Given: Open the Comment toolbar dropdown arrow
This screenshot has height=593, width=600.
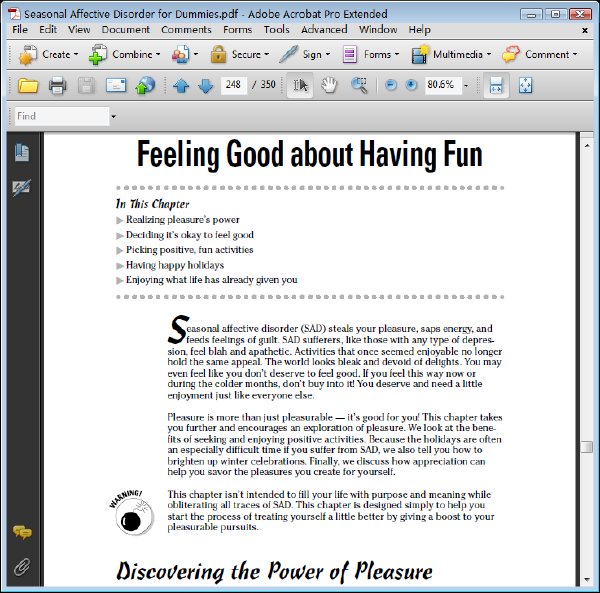Looking at the screenshot, I should (x=575, y=54).
